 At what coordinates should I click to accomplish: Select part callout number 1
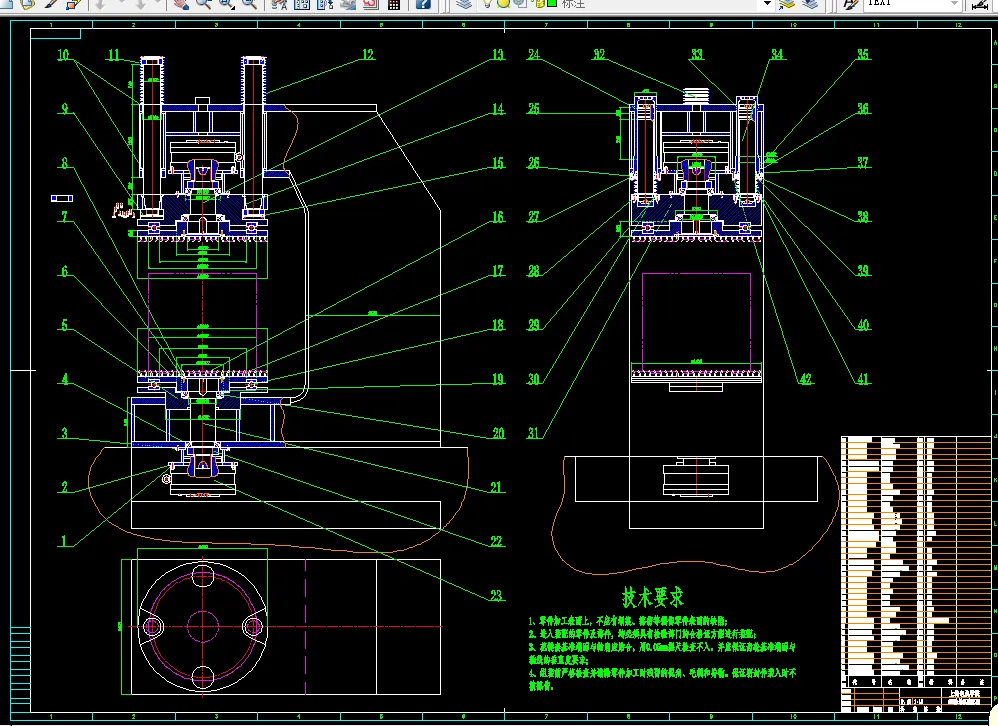click(63, 541)
